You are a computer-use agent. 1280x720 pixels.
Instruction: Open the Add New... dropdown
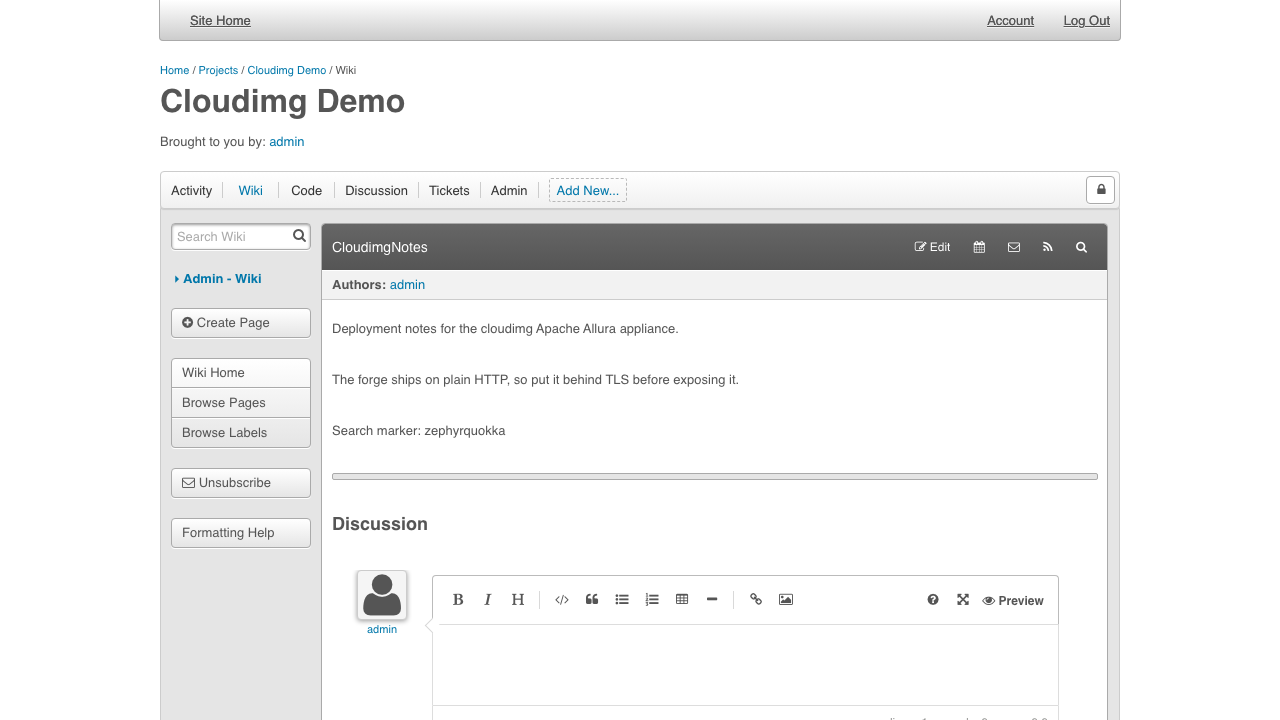point(588,191)
